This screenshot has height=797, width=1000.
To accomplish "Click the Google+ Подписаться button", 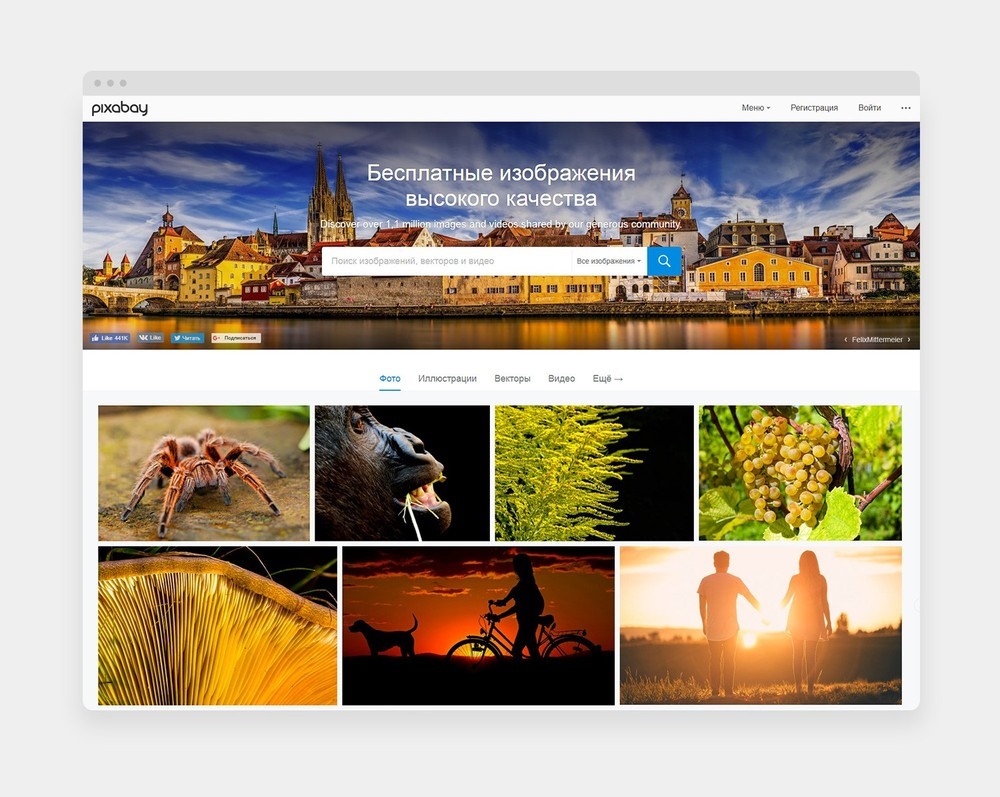I will 236,338.
